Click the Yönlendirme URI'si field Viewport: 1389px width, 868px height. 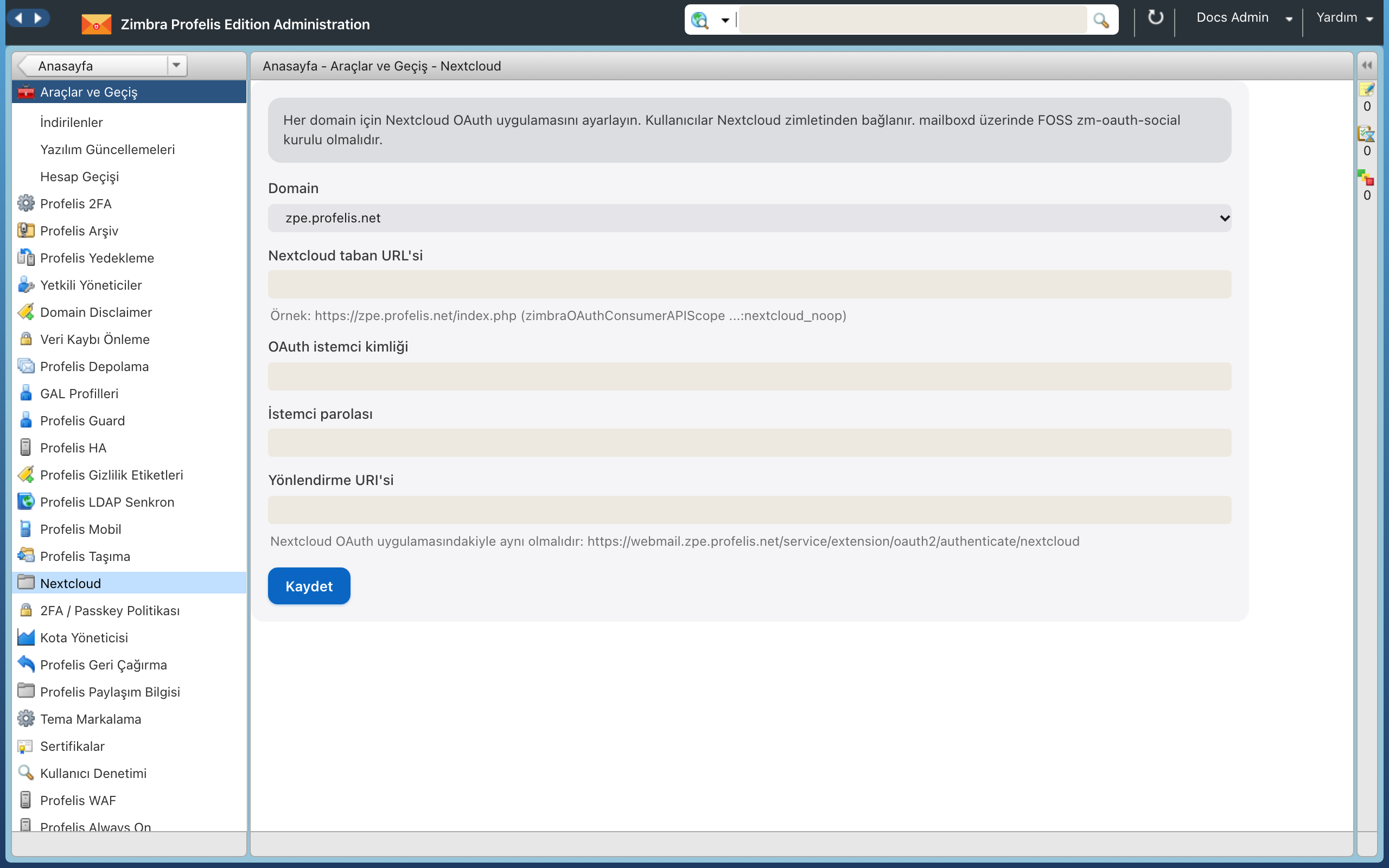click(749, 510)
